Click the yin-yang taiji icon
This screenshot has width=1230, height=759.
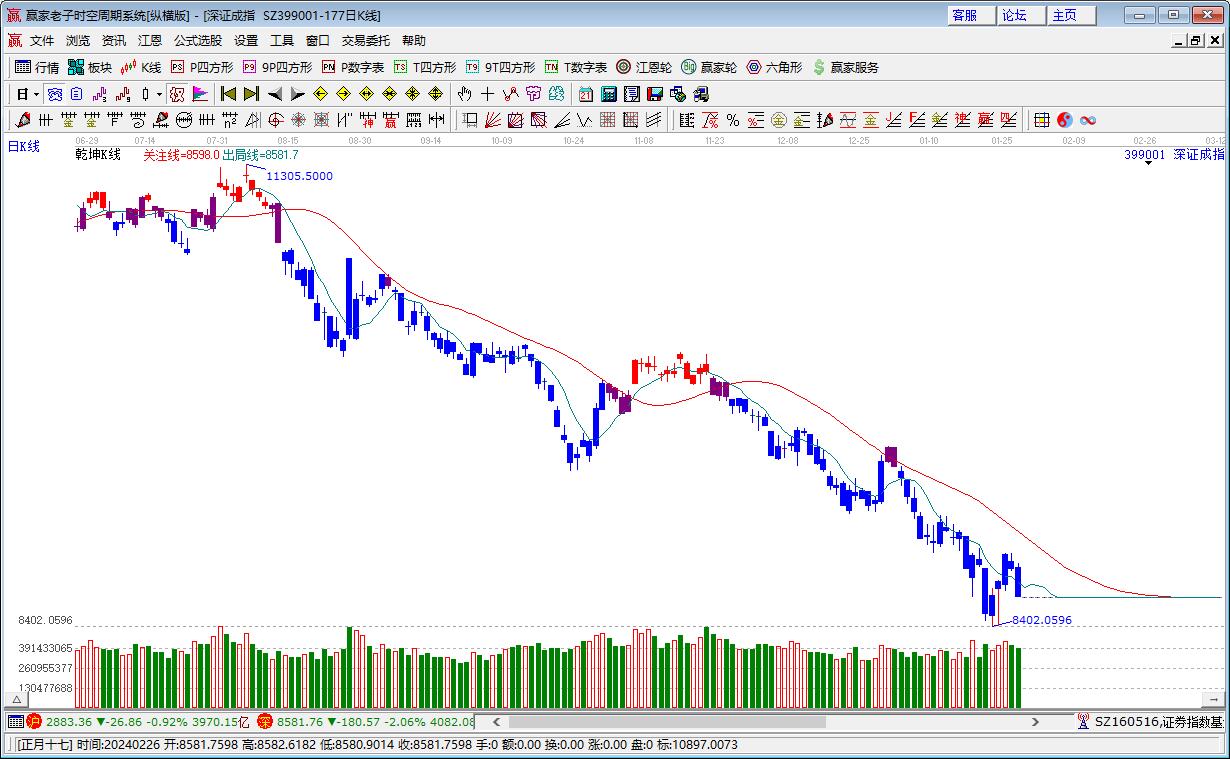click(1064, 120)
